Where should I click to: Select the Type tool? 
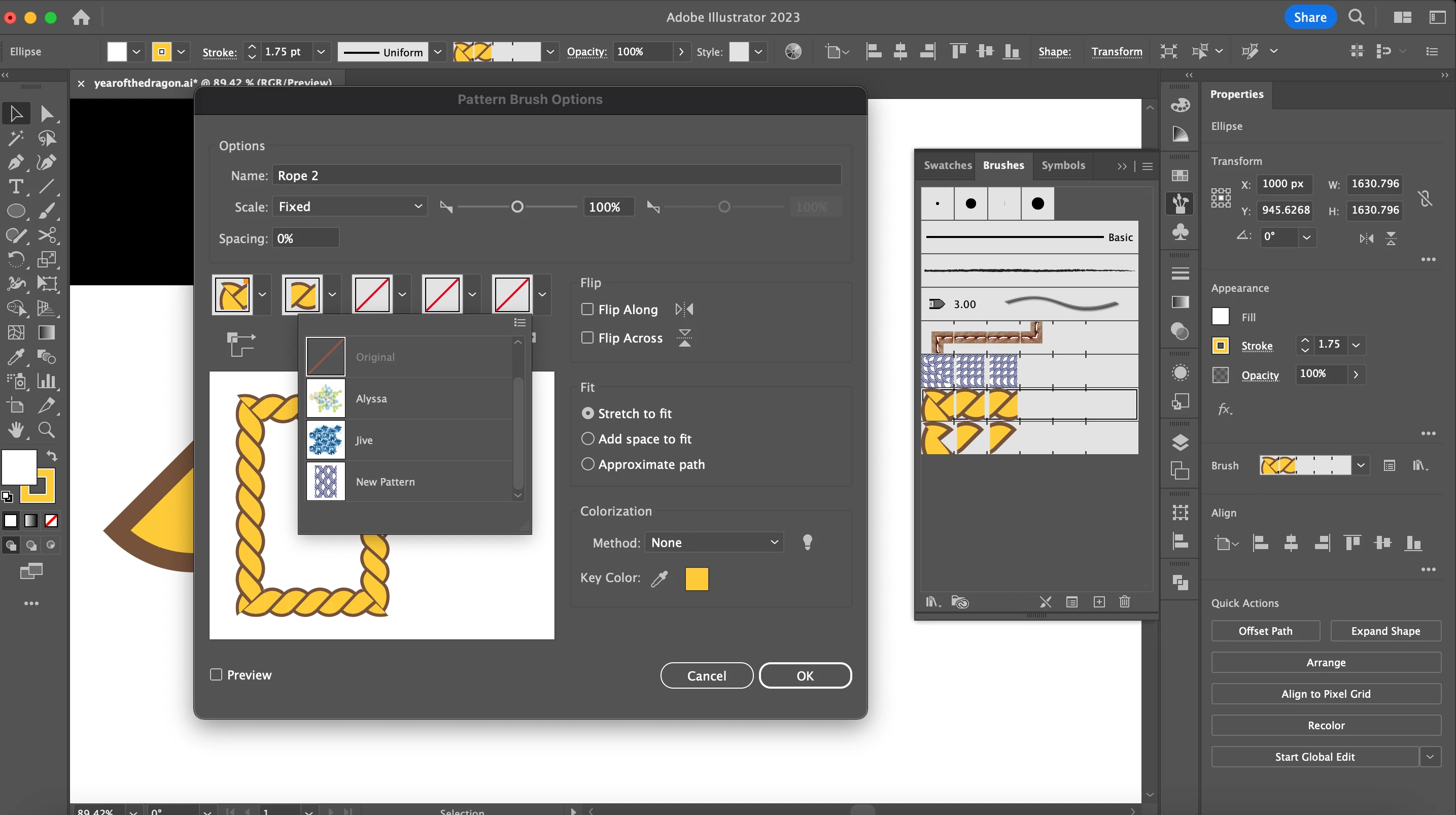tap(15, 187)
